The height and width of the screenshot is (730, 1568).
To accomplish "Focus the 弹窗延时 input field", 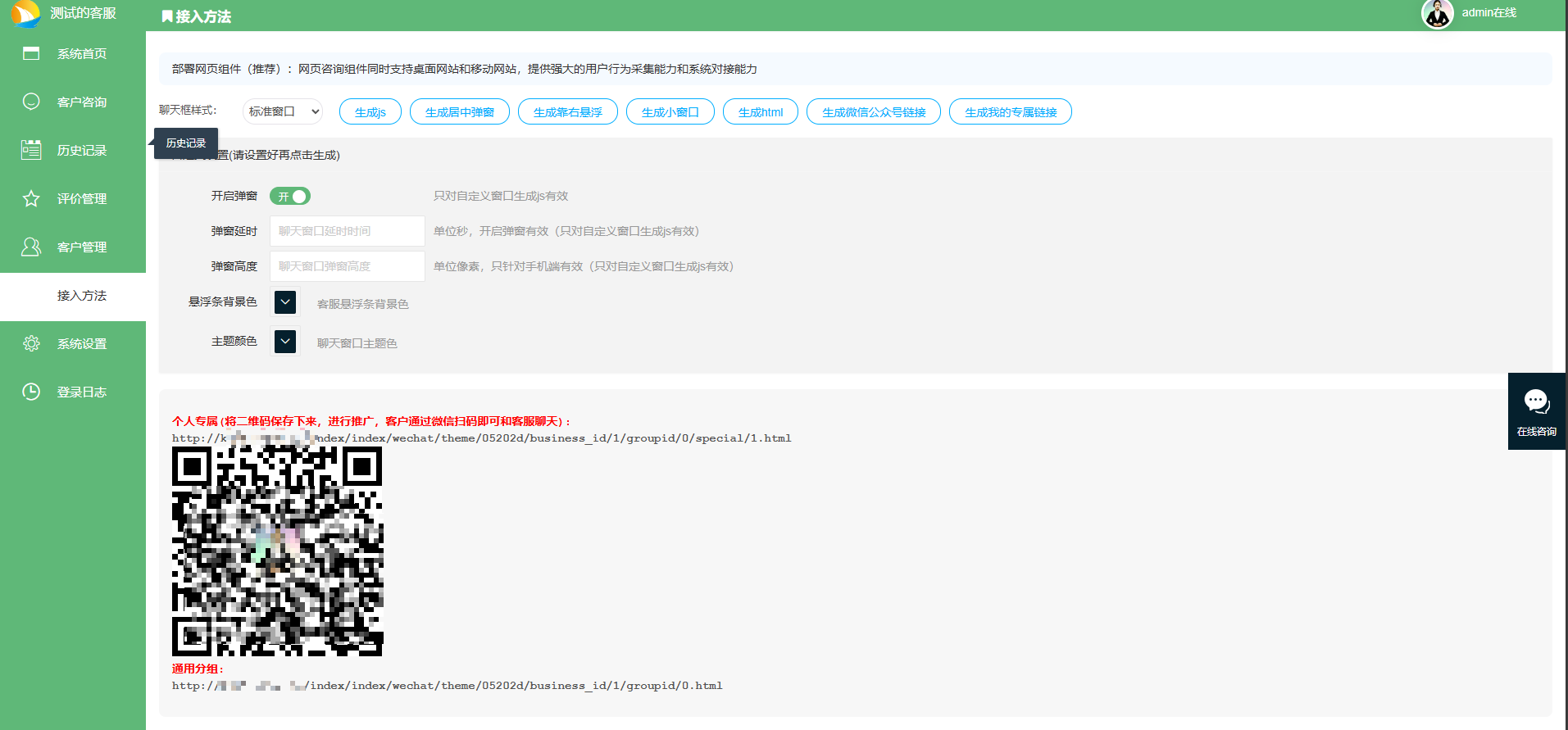I will pos(347,231).
